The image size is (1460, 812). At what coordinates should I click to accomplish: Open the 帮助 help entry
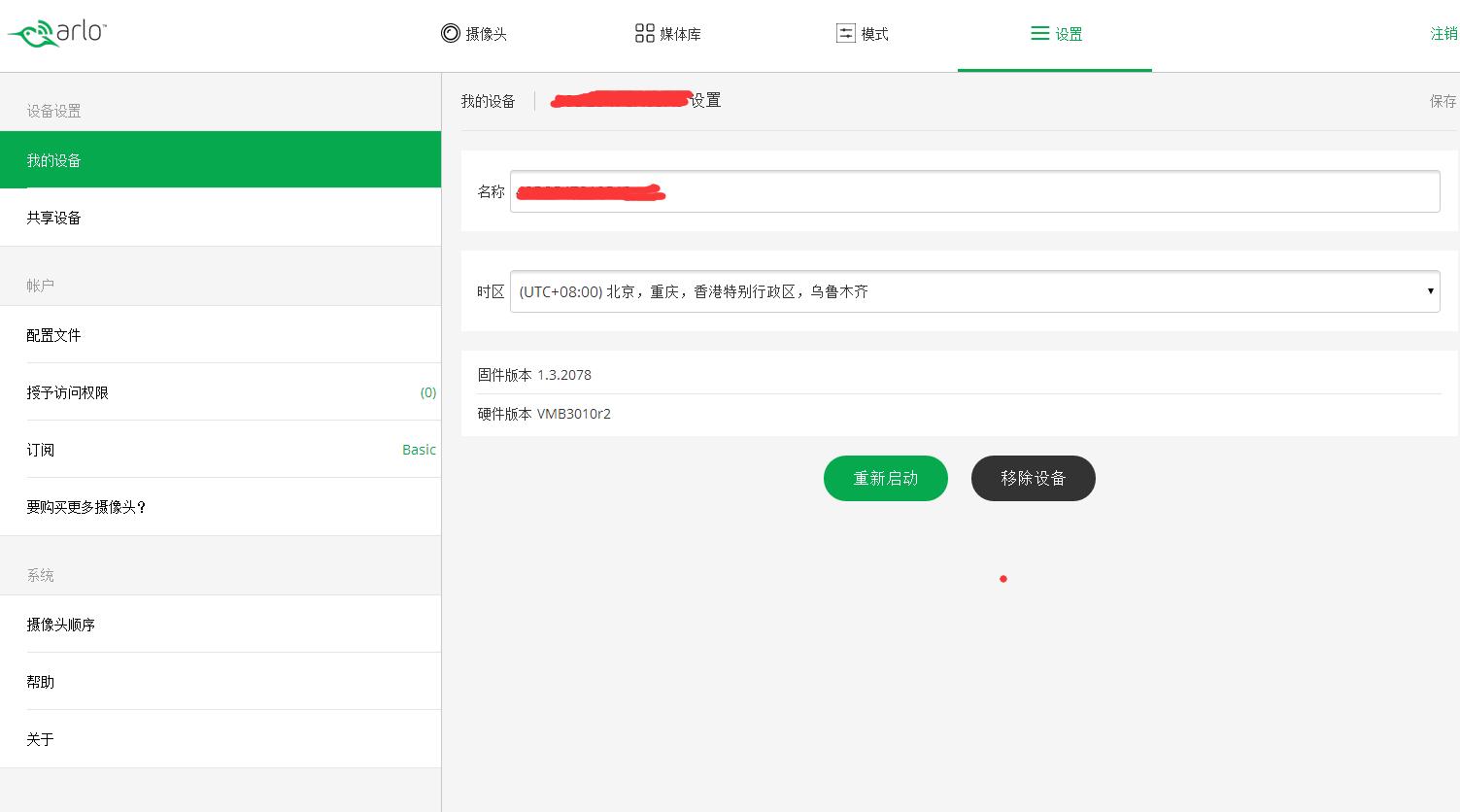tap(221, 681)
